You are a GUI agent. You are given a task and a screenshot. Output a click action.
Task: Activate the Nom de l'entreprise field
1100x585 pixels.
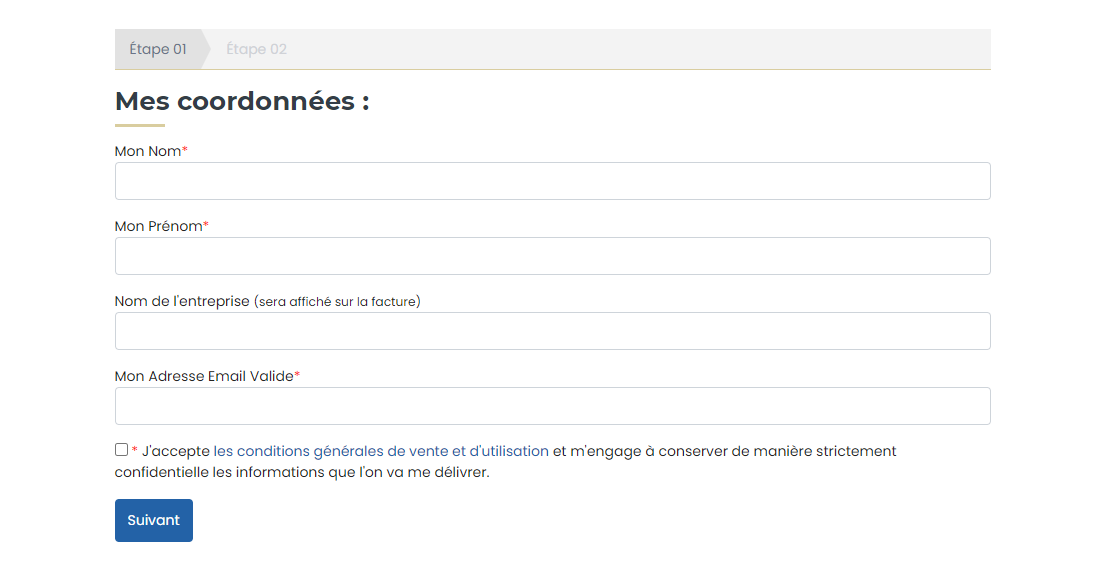553,331
